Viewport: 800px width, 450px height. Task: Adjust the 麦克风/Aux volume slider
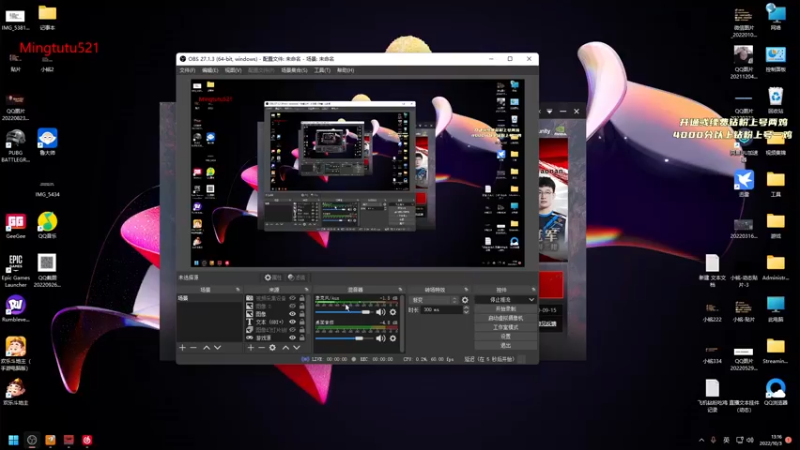[343, 312]
